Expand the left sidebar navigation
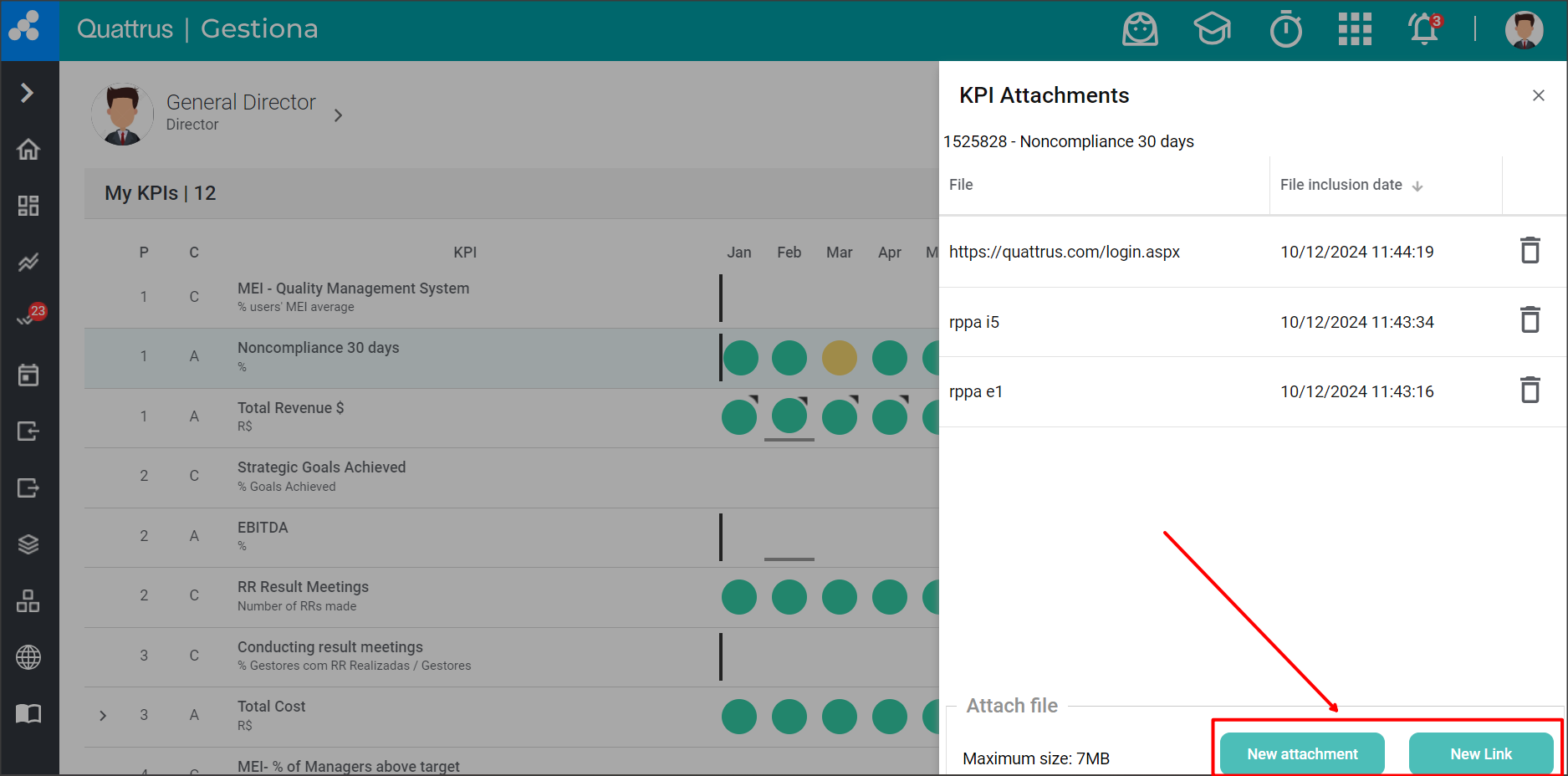Image resolution: width=1568 pixels, height=776 pixels. pyautogui.click(x=28, y=92)
